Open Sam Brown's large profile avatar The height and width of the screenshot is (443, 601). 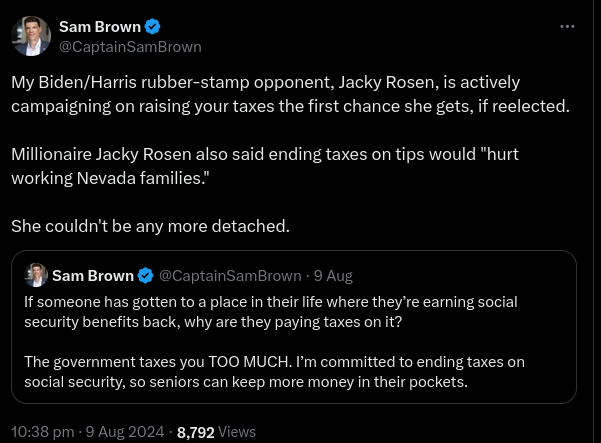click(x=31, y=36)
